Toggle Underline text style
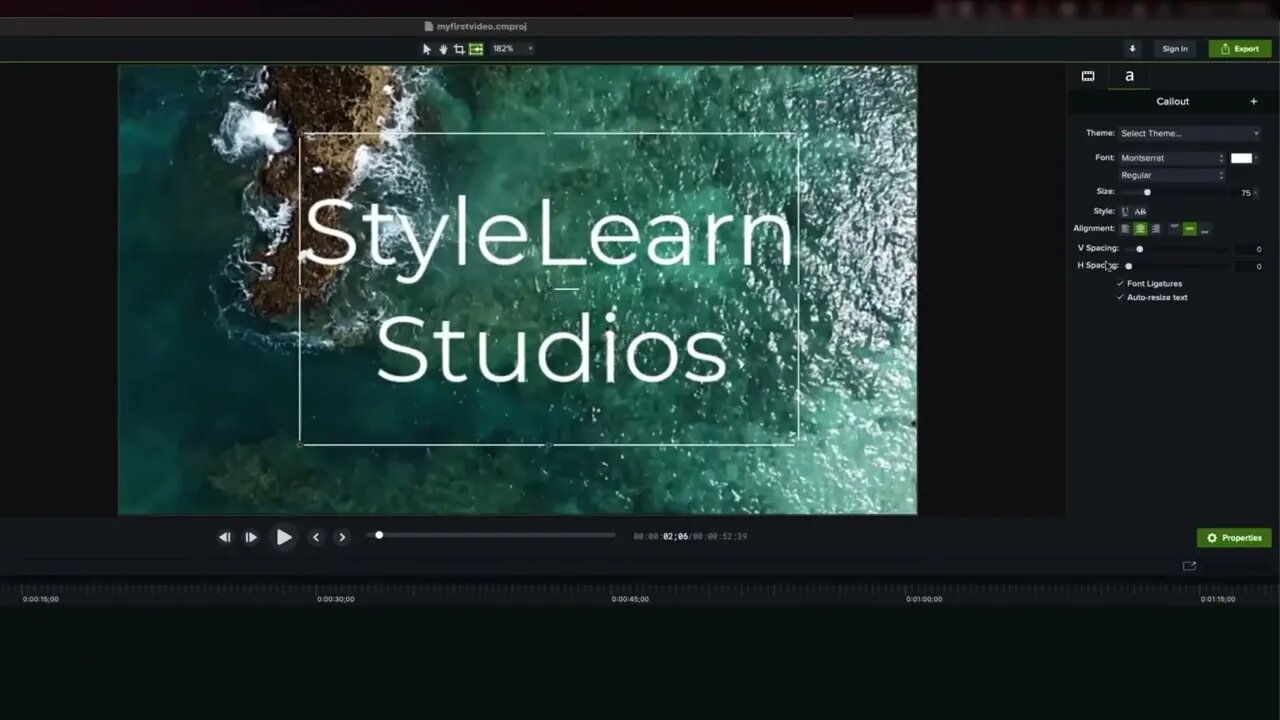Viewport: 1280px width, 720px height. [1125, 212]
